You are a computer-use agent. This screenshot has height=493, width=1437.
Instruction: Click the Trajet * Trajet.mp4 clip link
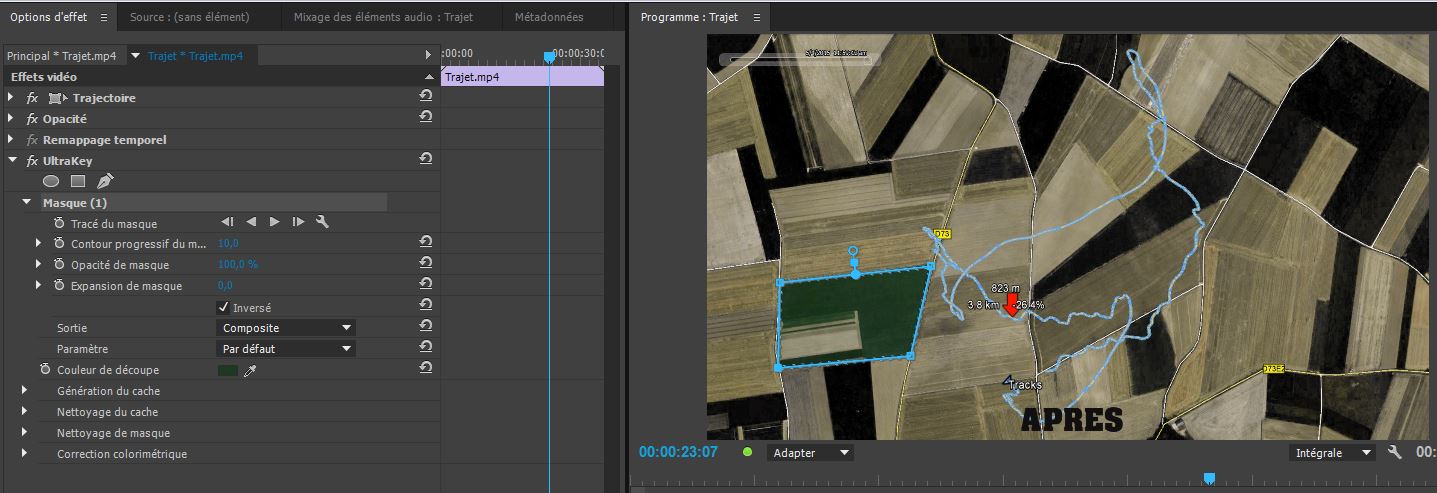coord(195,56)
